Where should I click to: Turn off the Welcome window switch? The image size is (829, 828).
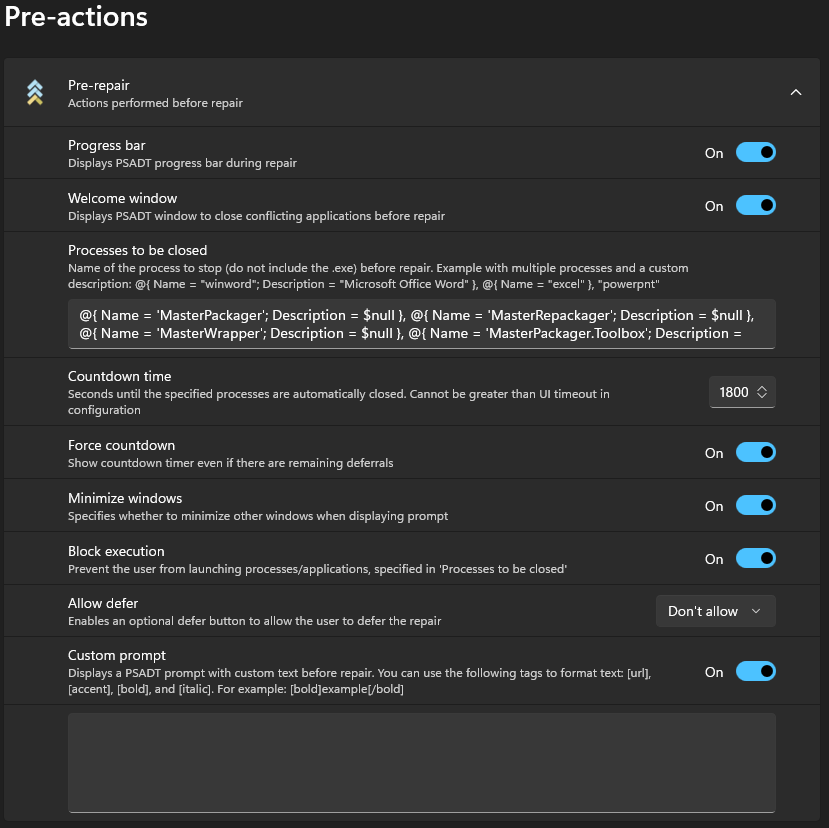click(x=755, y=206)
